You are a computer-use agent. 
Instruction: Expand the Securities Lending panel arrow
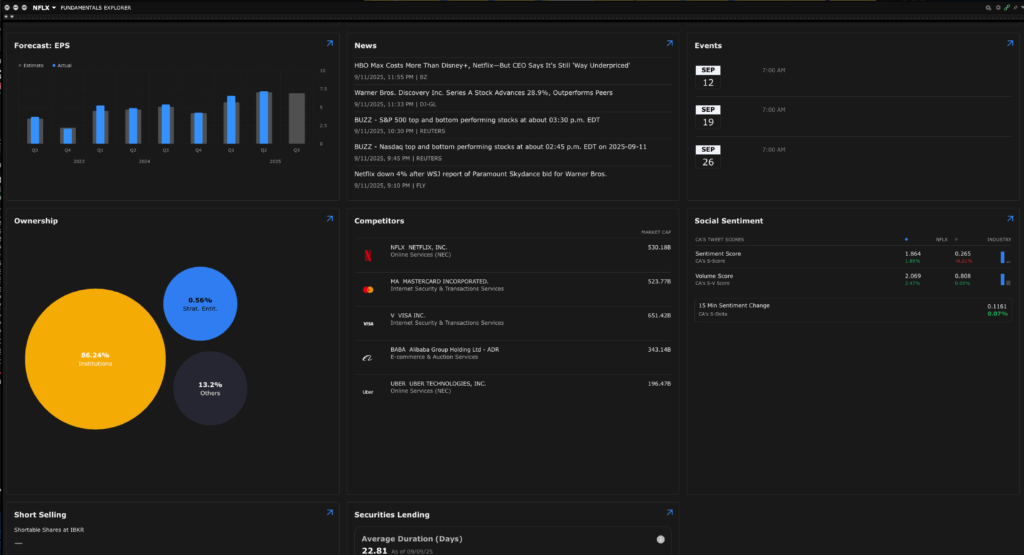coord(669,513)
